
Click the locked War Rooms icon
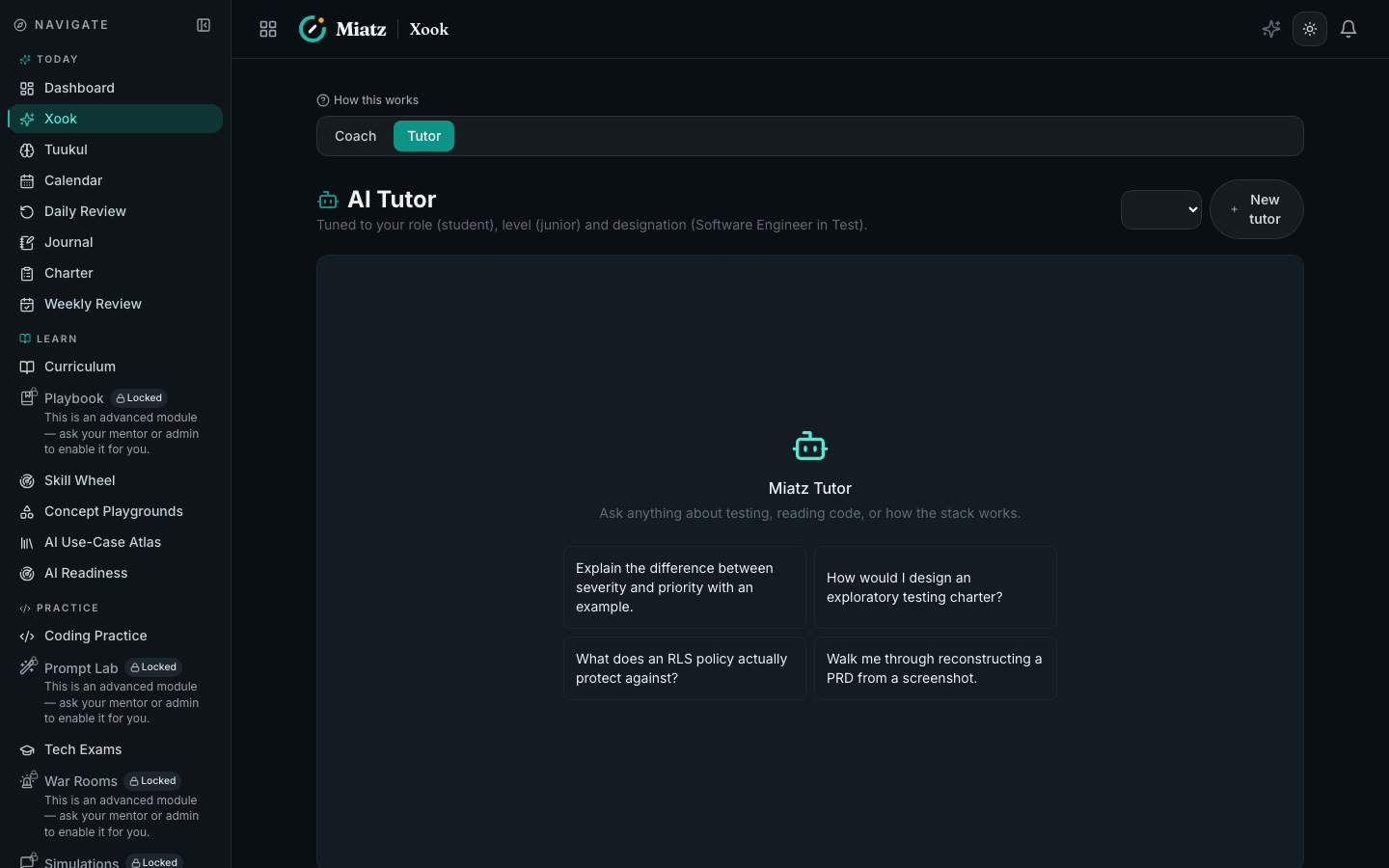click(x=28, y=779)
